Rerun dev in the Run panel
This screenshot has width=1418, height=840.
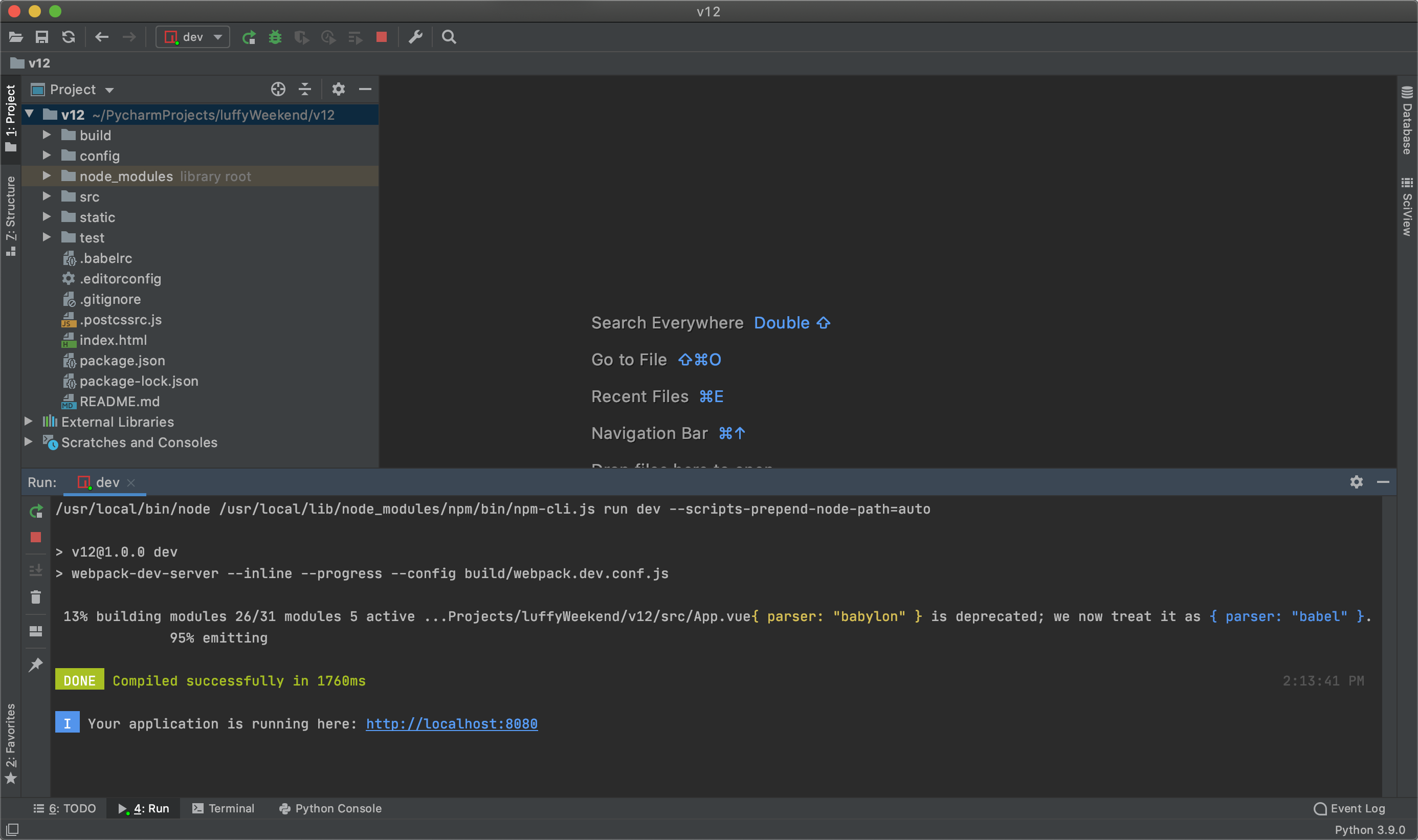click(x=36, y=511)
